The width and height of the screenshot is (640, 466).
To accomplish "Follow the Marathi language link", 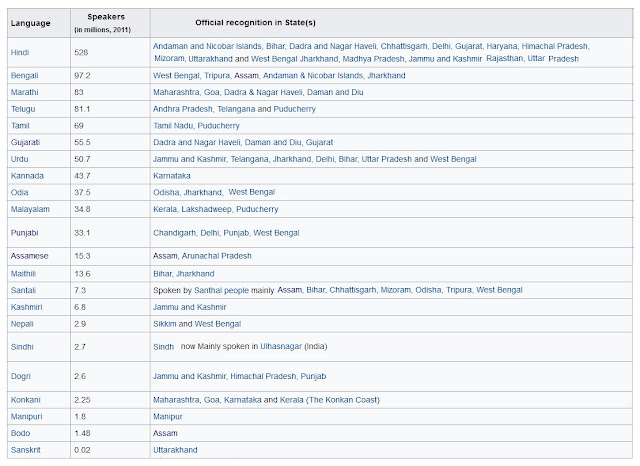I will pyautogui.click(x=24, y=93).
